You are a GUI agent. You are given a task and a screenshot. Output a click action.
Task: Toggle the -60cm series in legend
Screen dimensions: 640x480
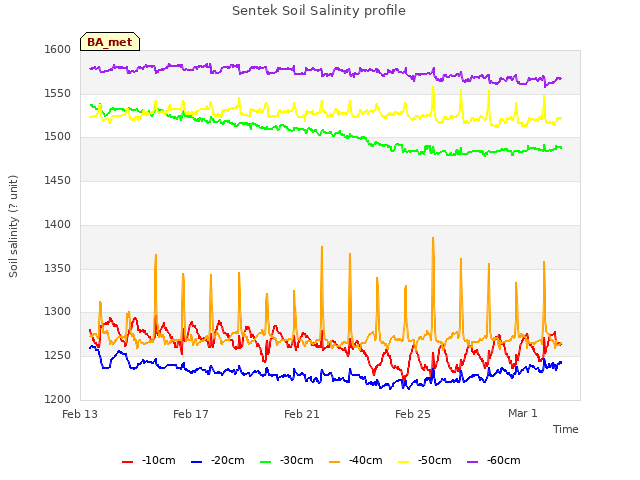coord(493,460)
